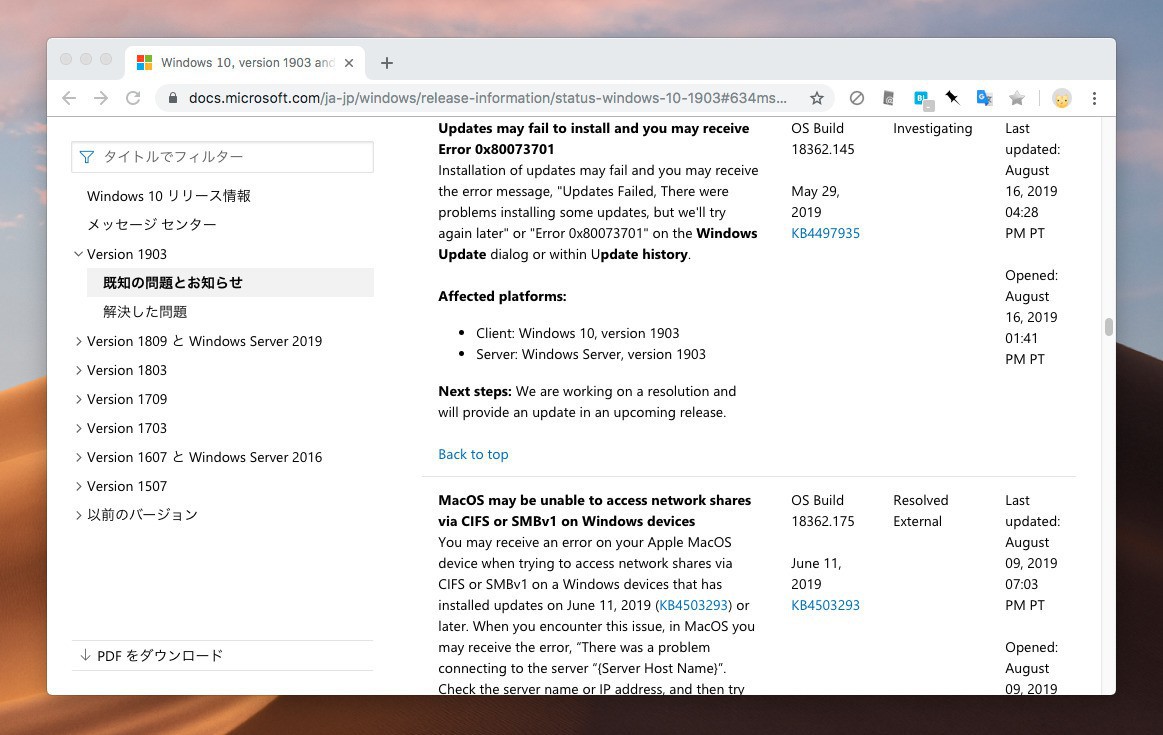Expand the Version 1709 section
The height and width of the screenshot is (735, 1163).
(79, 399)
